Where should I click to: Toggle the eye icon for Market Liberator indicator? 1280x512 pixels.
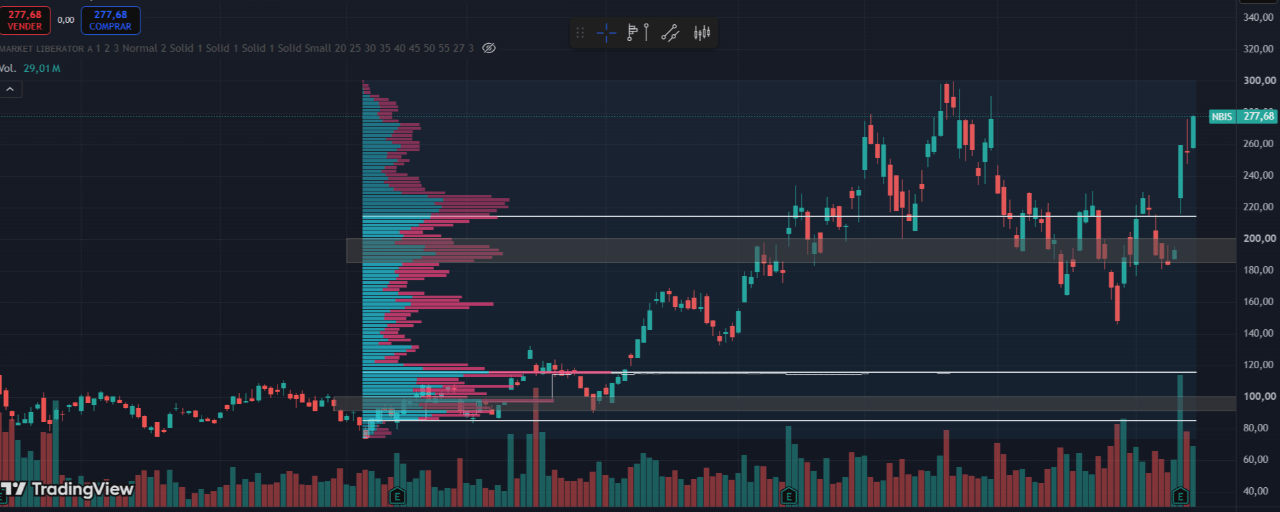[x=489, y=48]
